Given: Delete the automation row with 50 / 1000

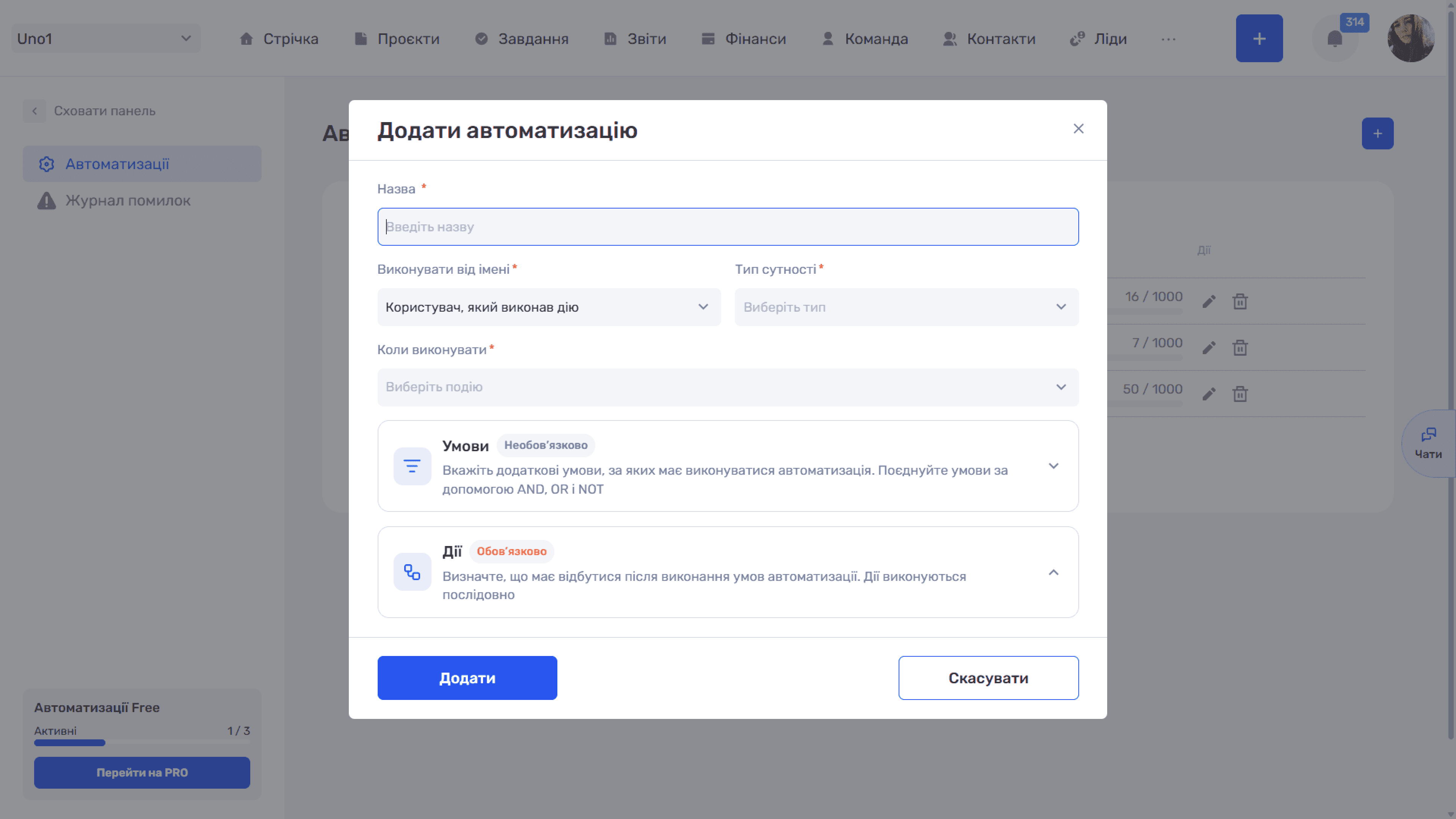Looking at the screenshot, I should [x=1239, y=394].
